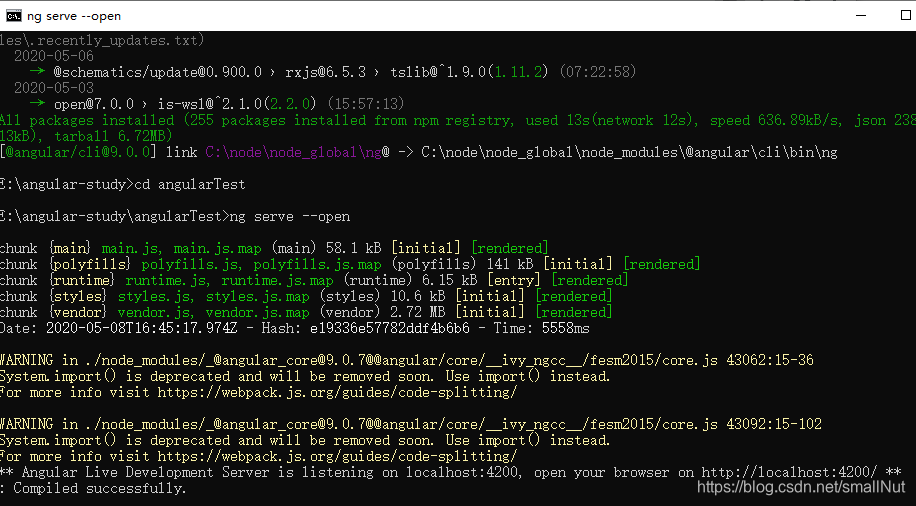
Task: Click the 'vendor.js' chunk file name
Action: click(x=154, y=312)
